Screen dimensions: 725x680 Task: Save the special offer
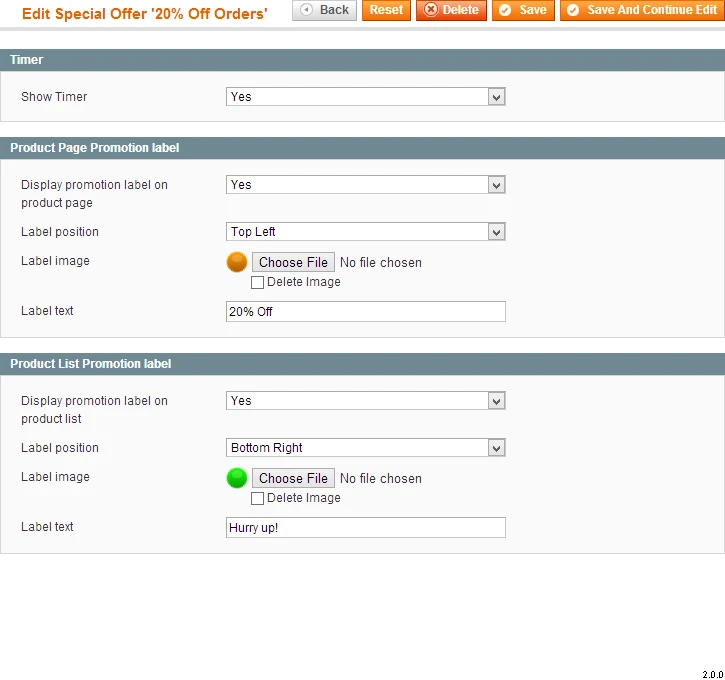[x=523, y=10]
